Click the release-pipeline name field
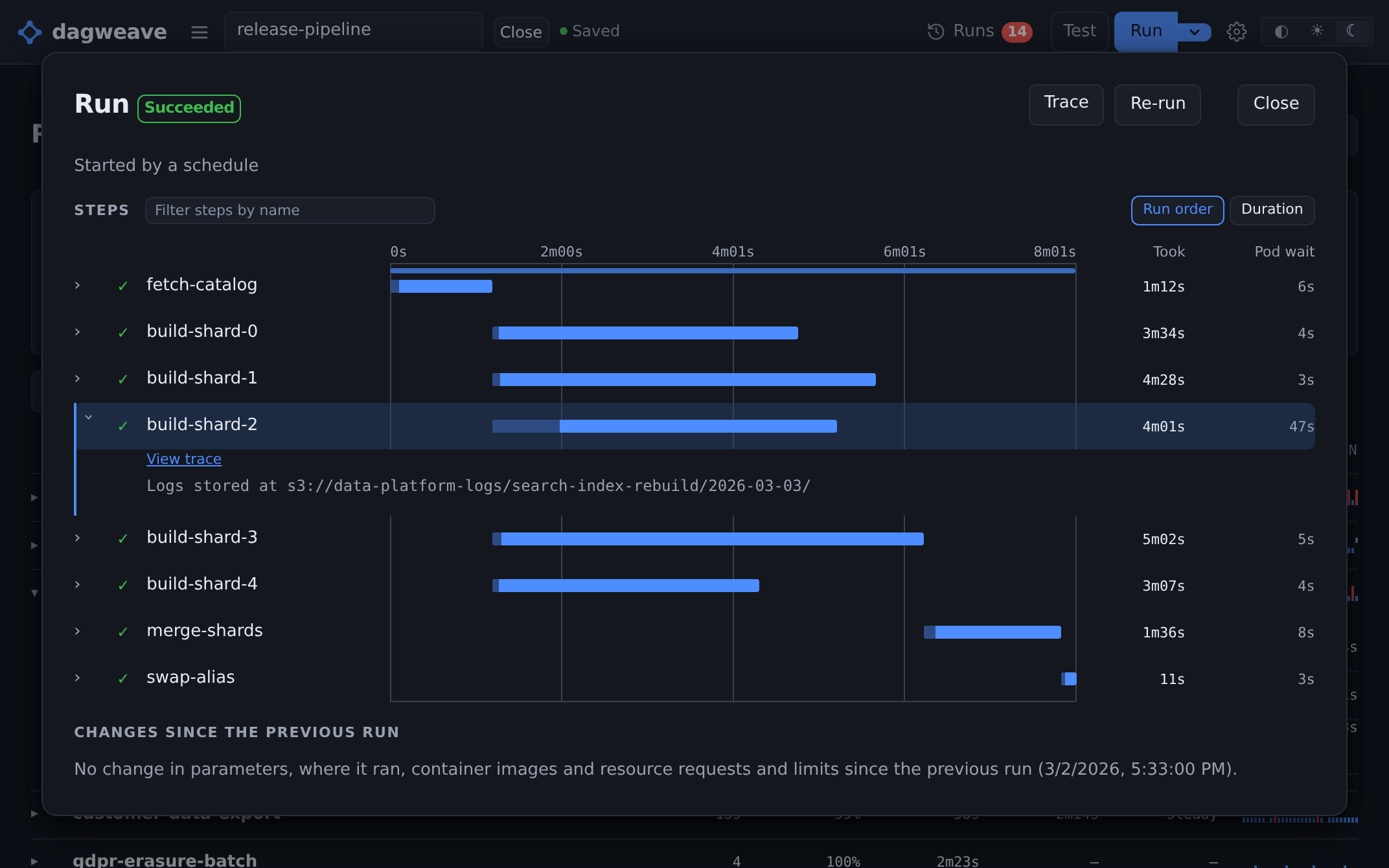The width and height of the screenshot is (1389, 868). coord(353,30)
